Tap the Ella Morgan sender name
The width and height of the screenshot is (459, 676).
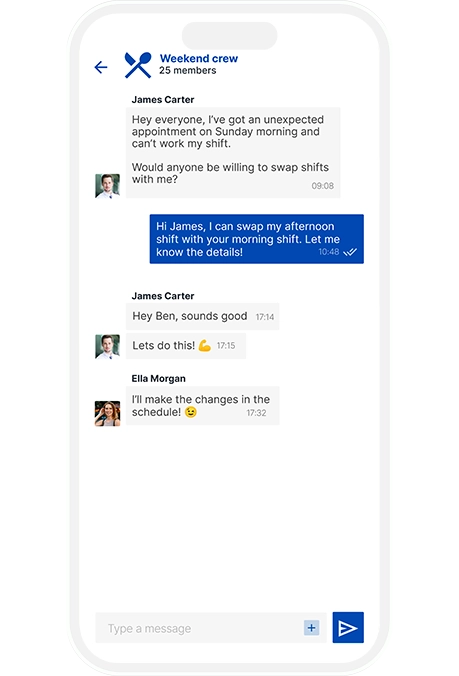click(159, 379)
